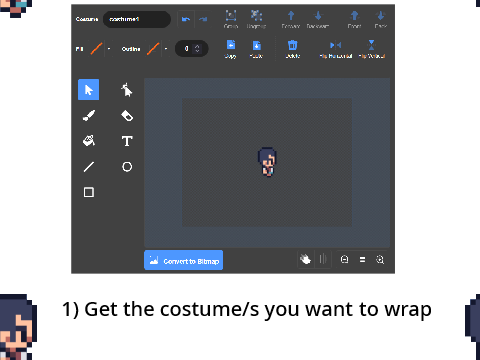Zoom in on the canvas
480x360 pixels.
point(380,259)
